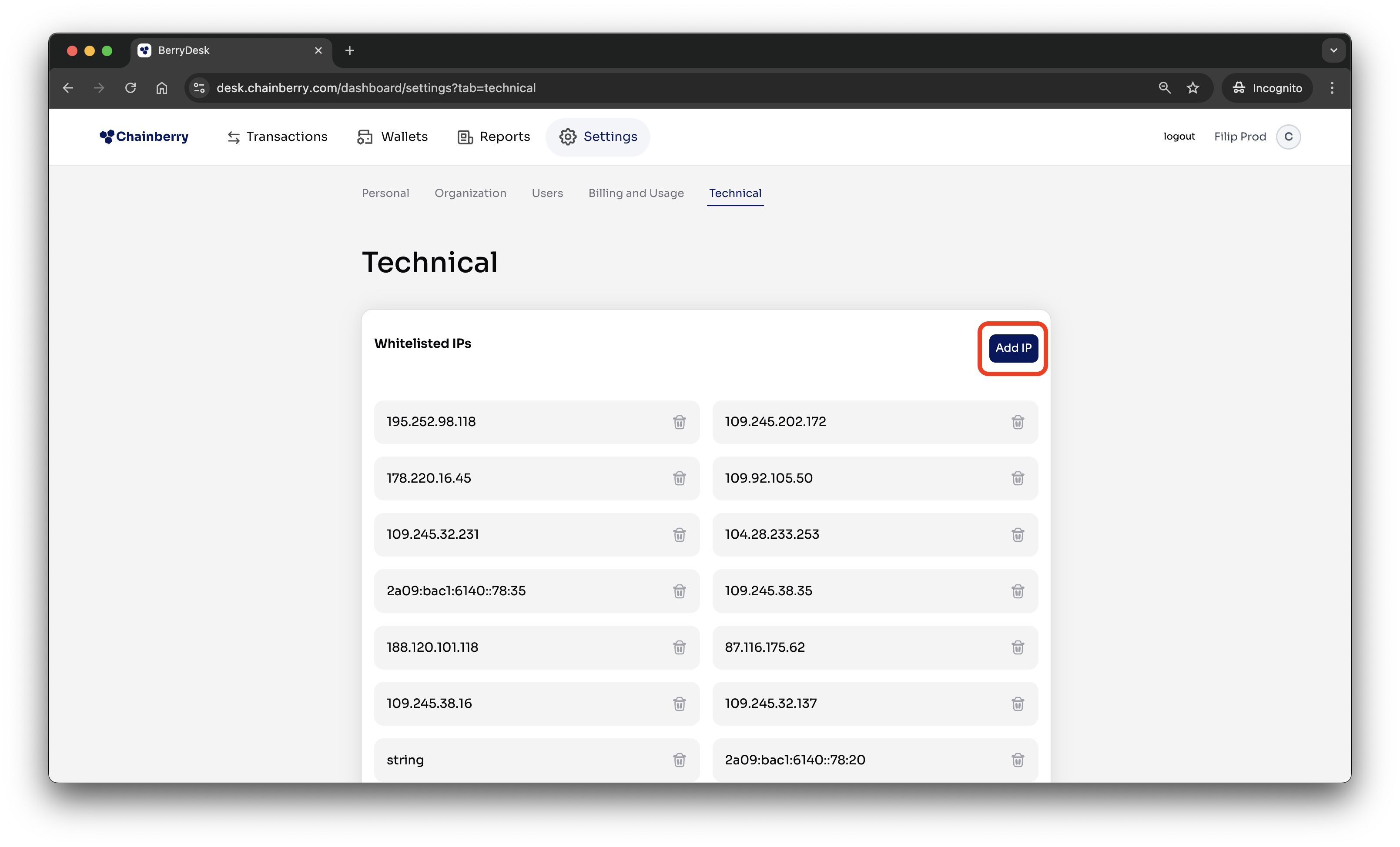Image resolution: width=1400 pixels, height=847 pixels.
Task: Open browser three-dot menu
Action: point(1332,88)
